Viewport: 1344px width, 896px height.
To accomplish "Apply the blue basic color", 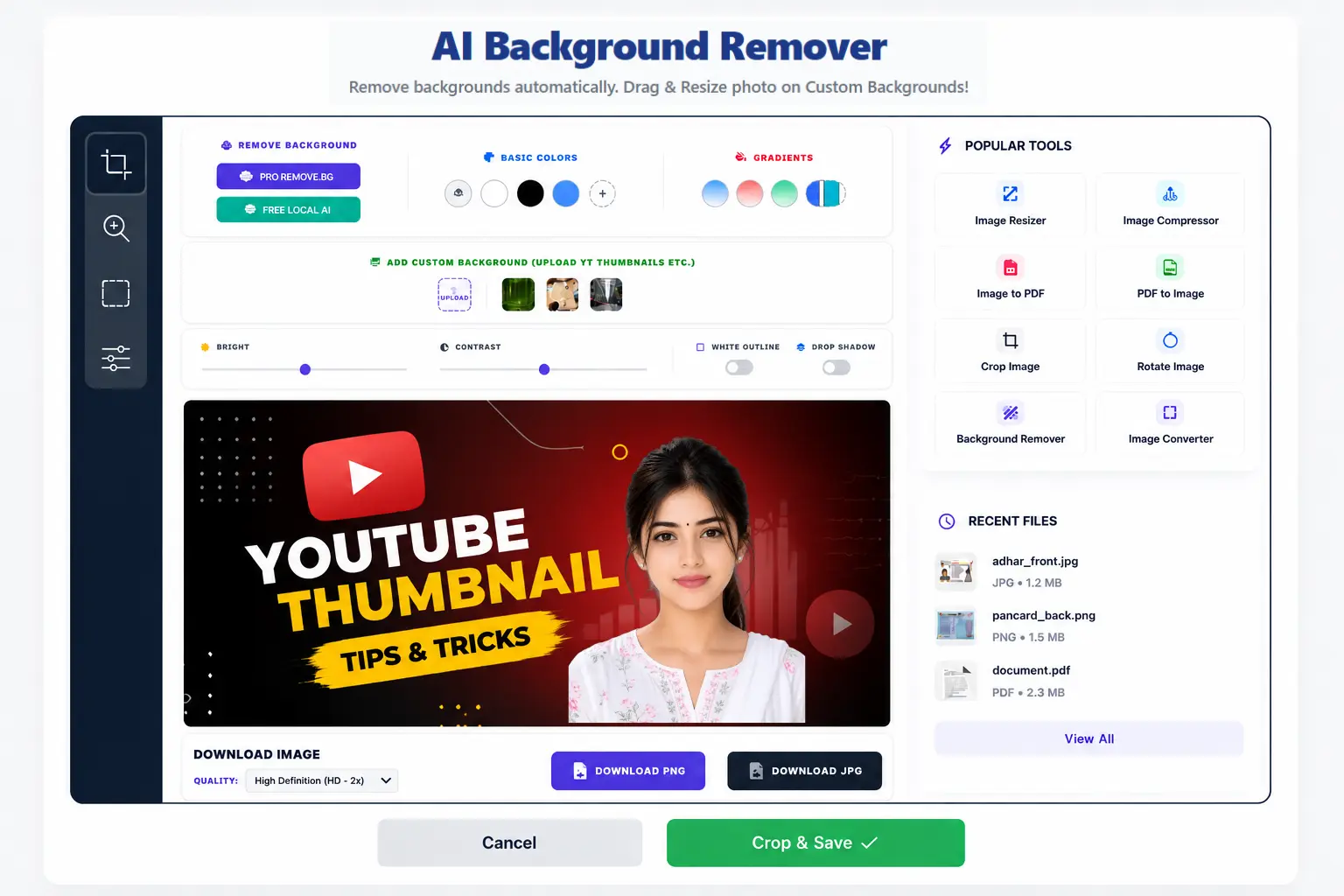I will point(566,193).
